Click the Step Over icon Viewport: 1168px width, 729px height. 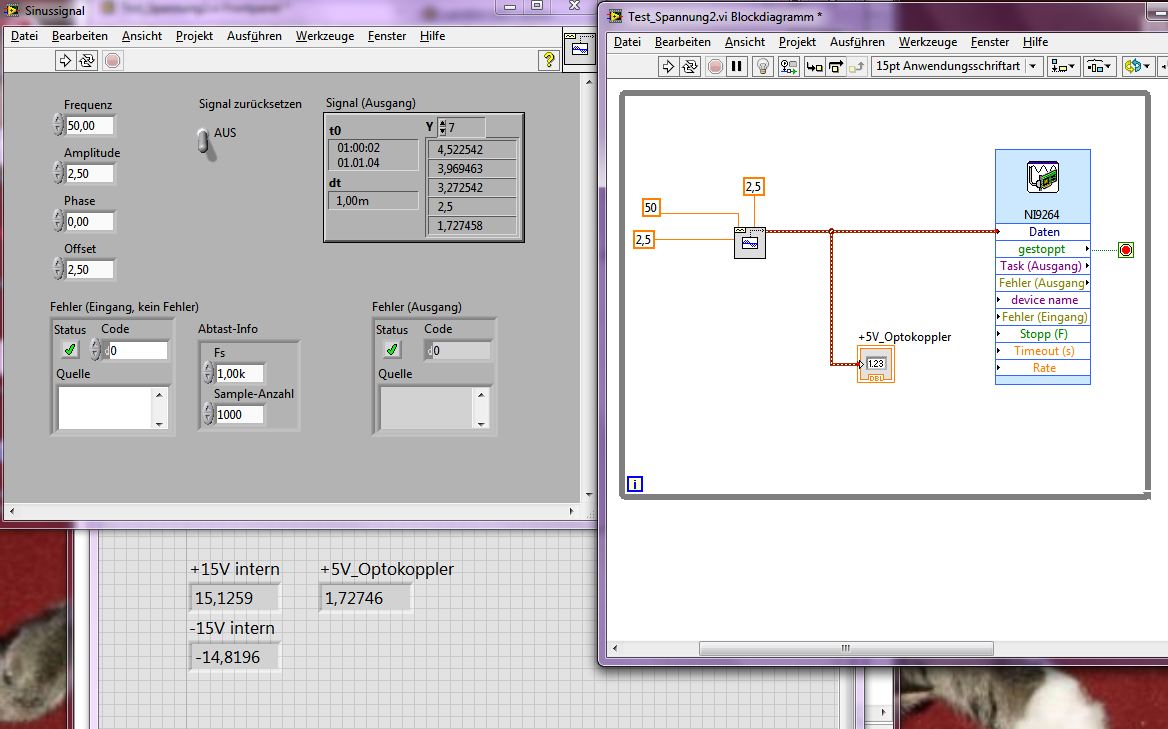click(x=836, y=67)
